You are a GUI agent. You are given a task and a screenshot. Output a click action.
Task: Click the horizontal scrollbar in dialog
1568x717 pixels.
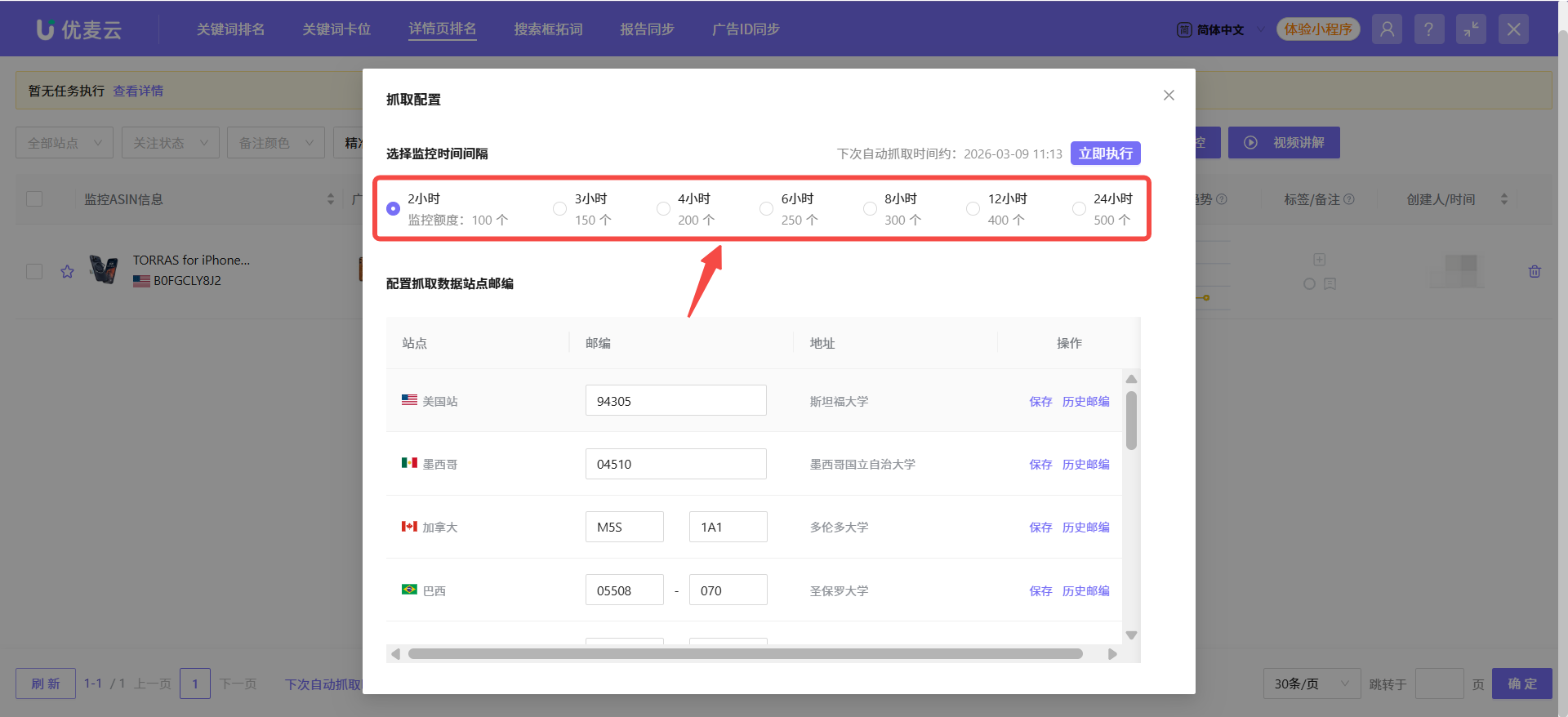coord(745,654)
